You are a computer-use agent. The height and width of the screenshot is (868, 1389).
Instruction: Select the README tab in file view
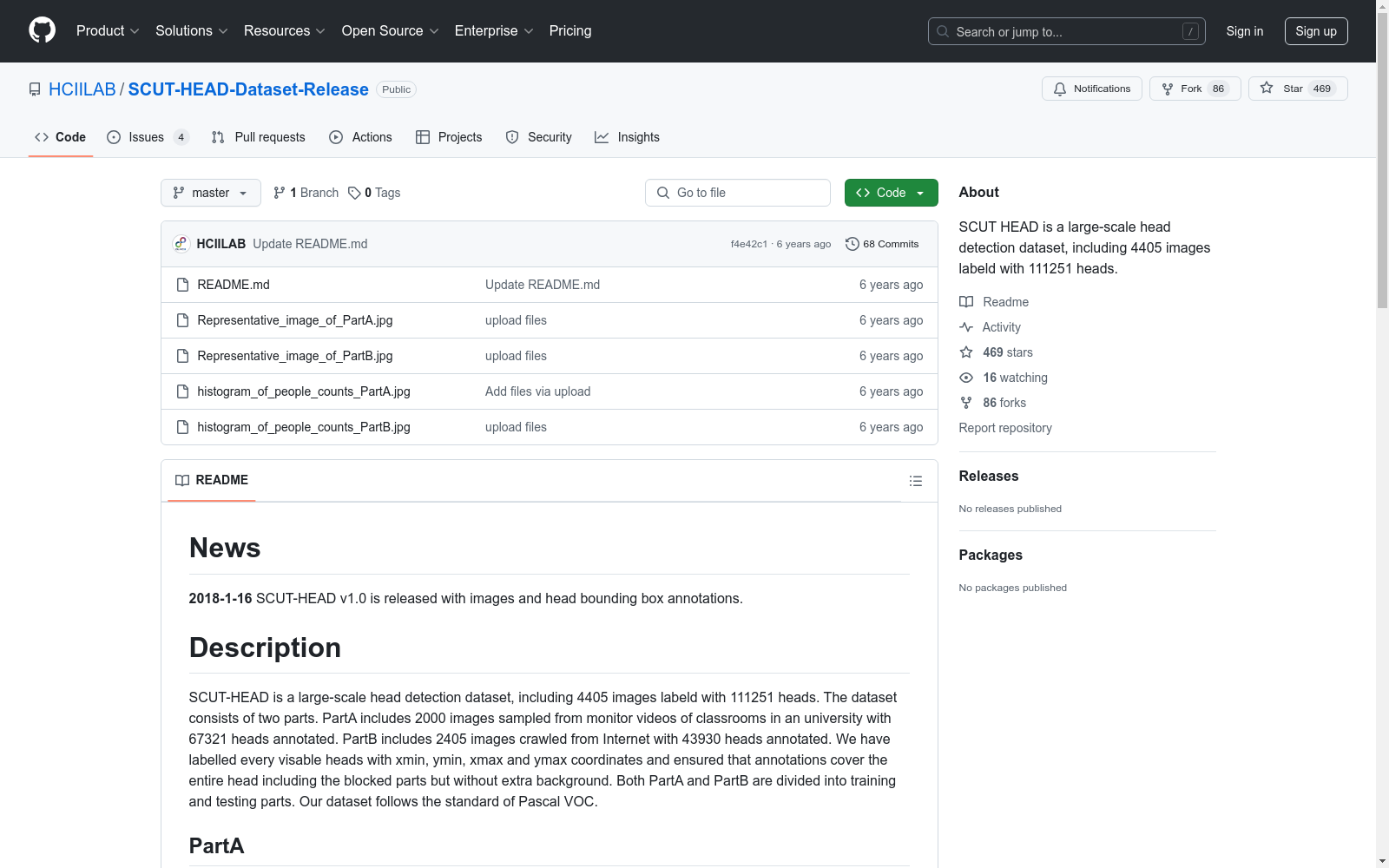212,480
